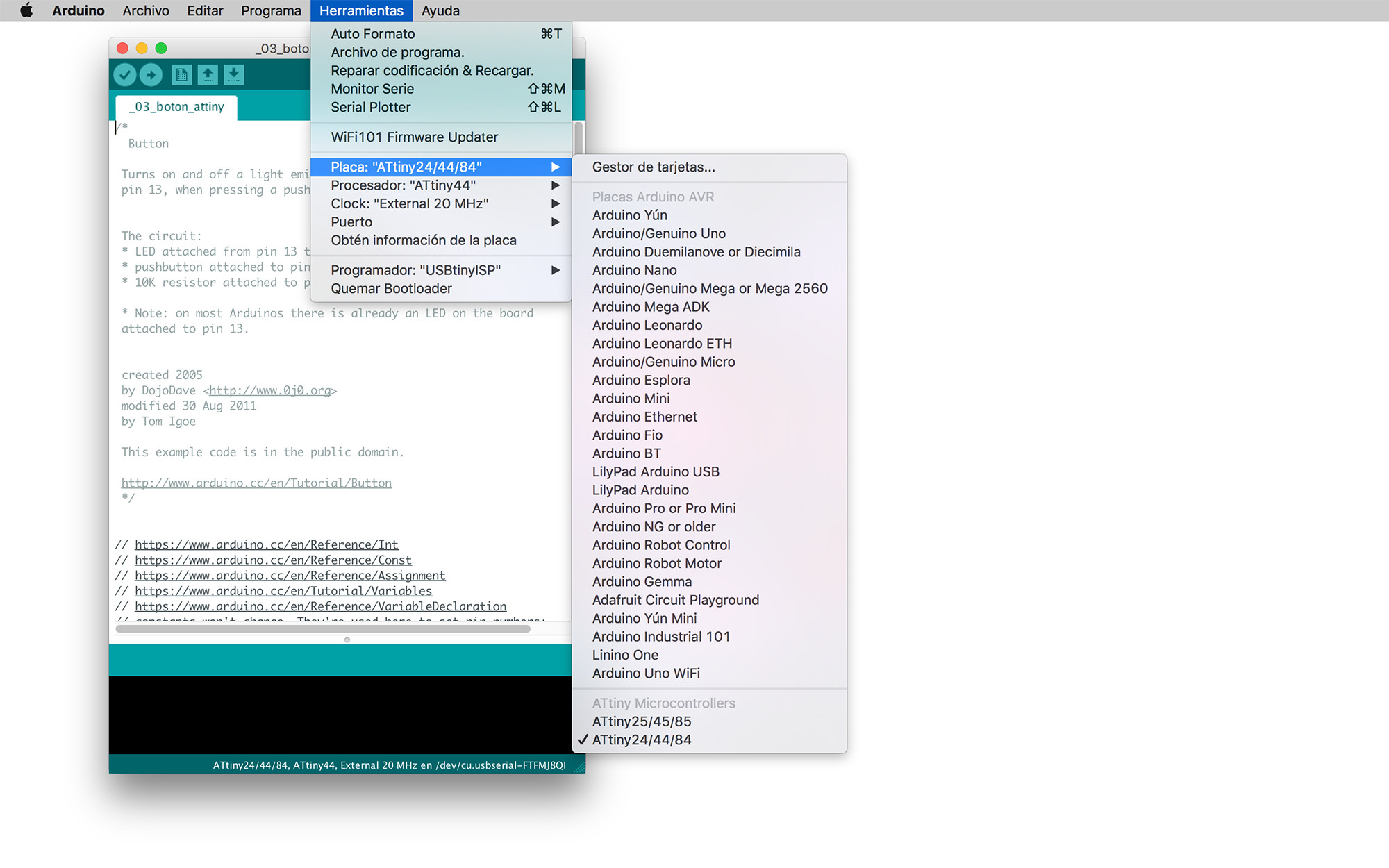Select Adafruit Circuit Playground board
1389x868 pixels.
point(709,600)
